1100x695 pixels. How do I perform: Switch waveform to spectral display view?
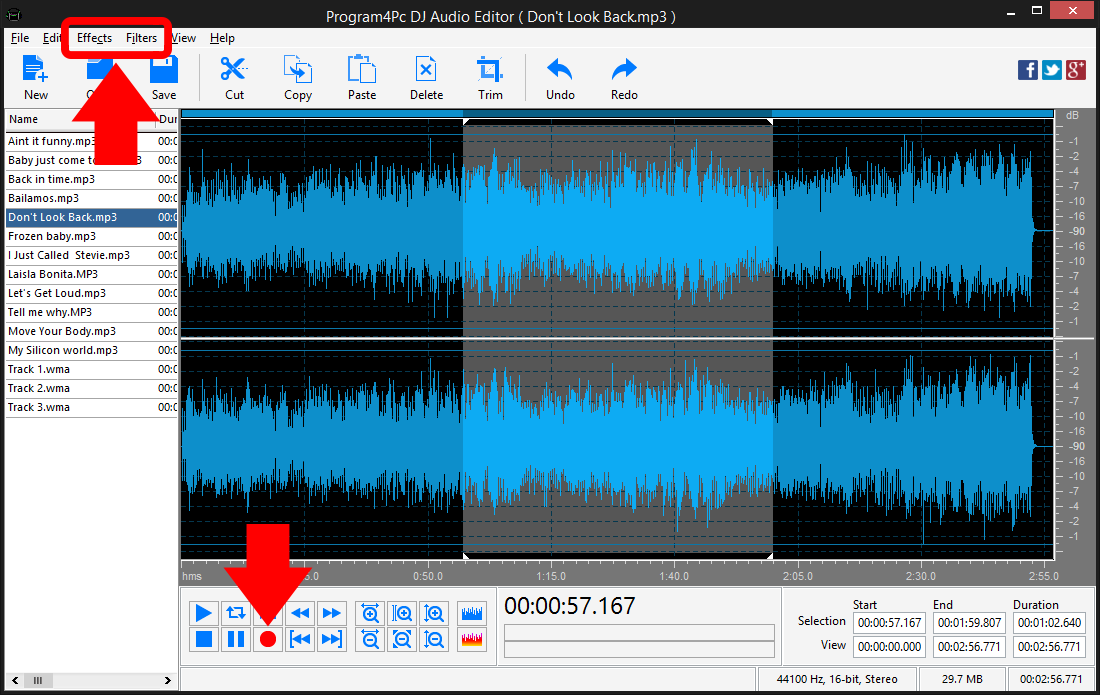(471, 639)
